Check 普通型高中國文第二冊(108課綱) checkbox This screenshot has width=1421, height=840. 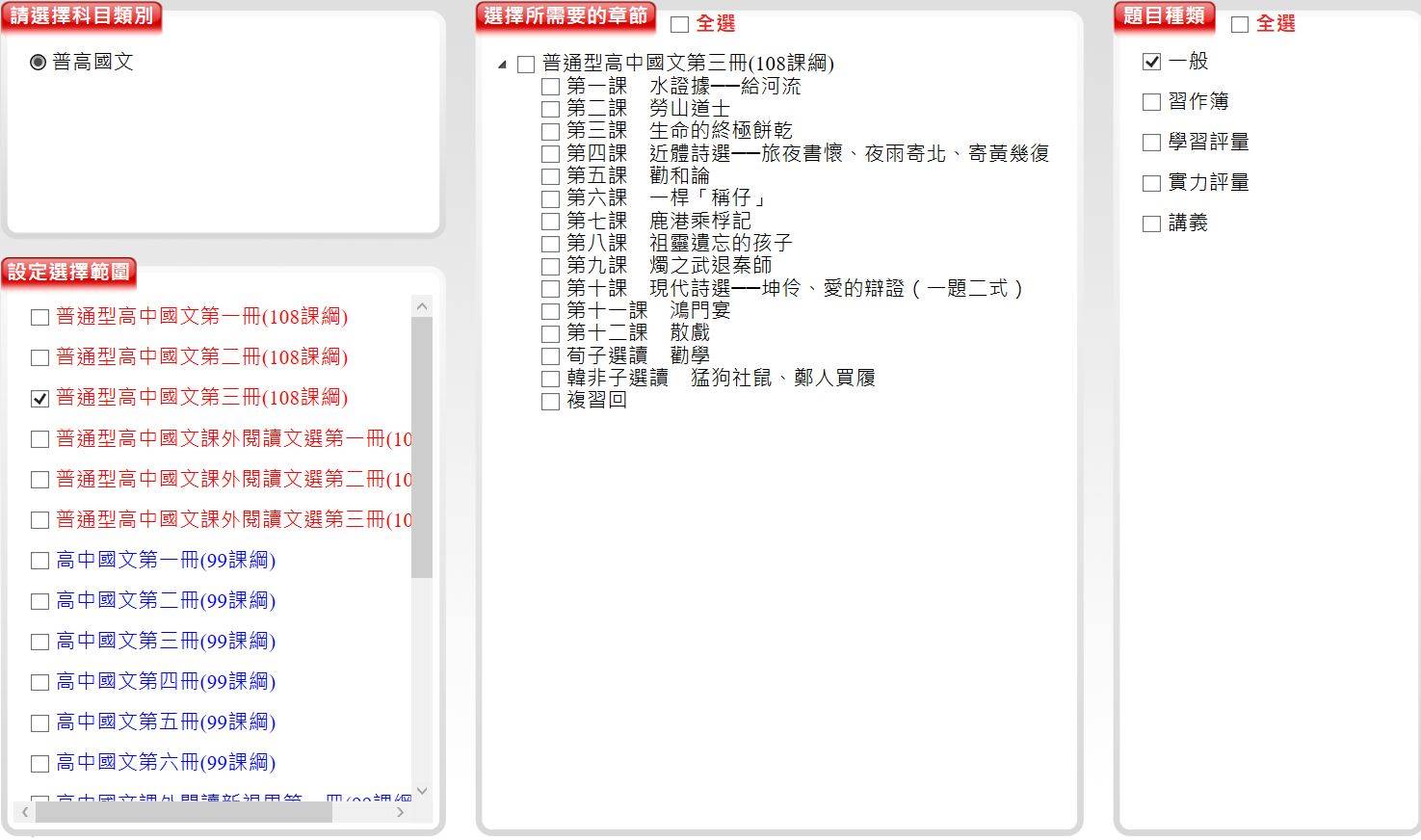[x=39, y=357]
